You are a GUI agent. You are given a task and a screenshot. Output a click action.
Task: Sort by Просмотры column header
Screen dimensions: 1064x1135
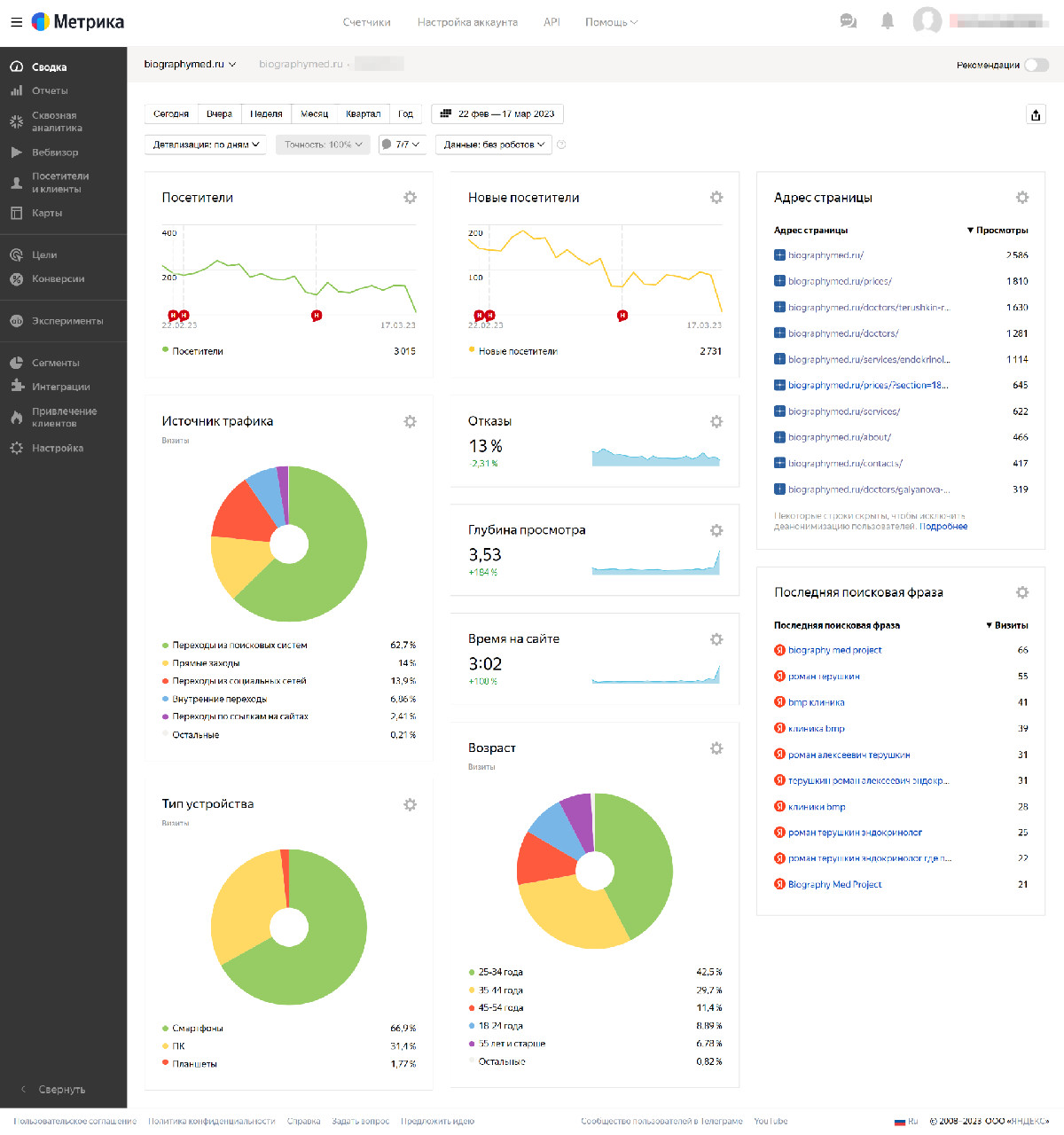tap(997, 231)
